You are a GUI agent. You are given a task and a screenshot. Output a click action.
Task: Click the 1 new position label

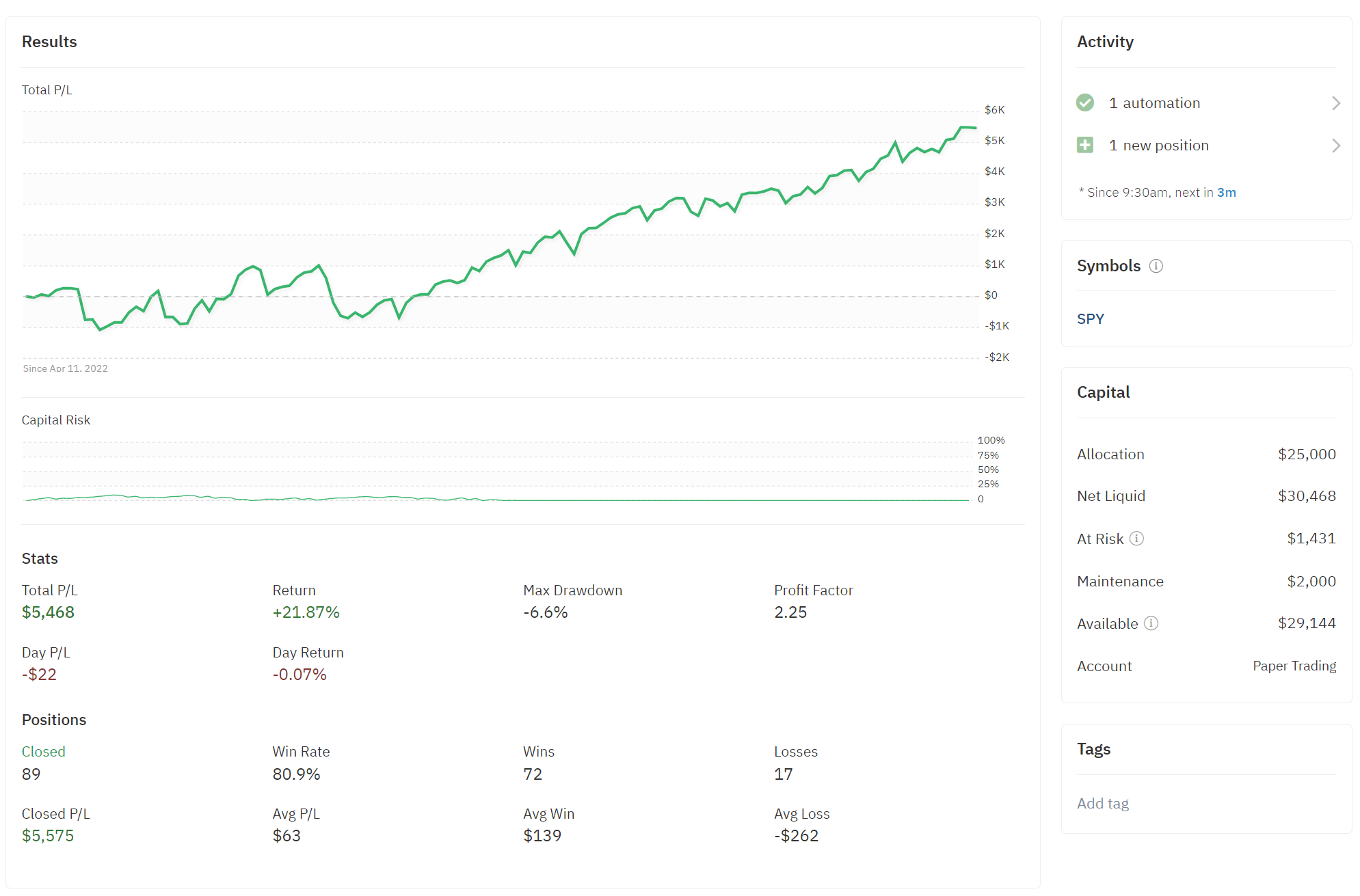(1158, 146)
